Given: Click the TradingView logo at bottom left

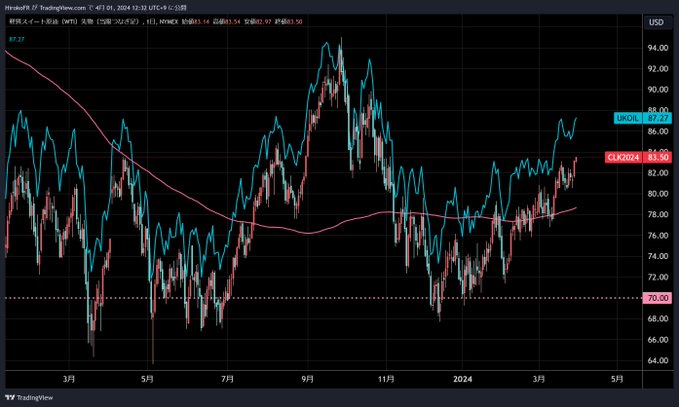Looking at the screenshot, I should pyautogui.click(x=29, y=397).
